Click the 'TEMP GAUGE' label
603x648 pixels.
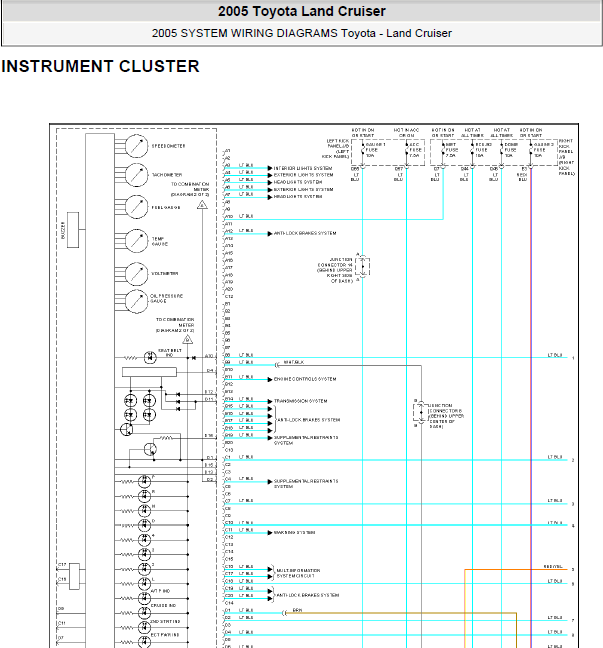160,241
